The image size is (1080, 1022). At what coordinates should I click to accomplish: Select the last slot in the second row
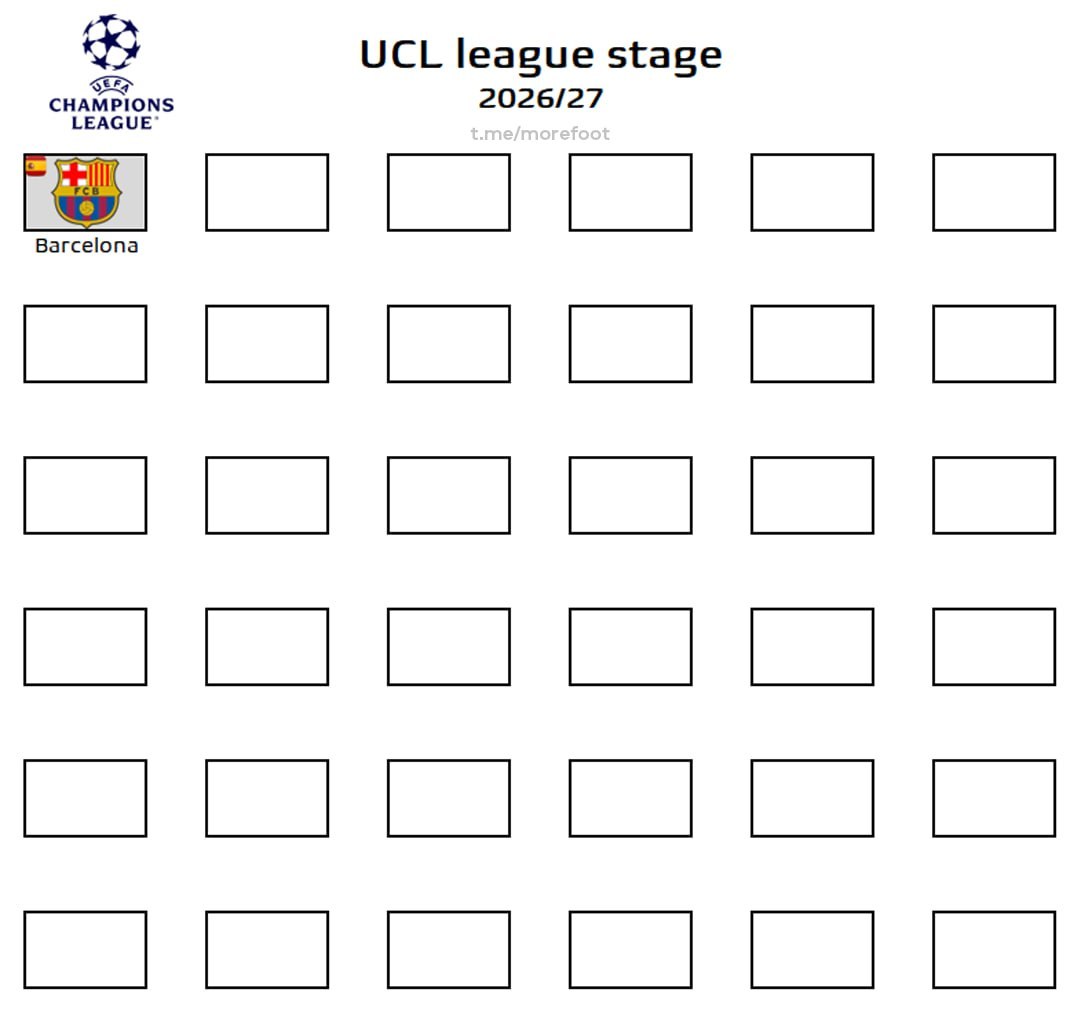click(x=994, y=344)
